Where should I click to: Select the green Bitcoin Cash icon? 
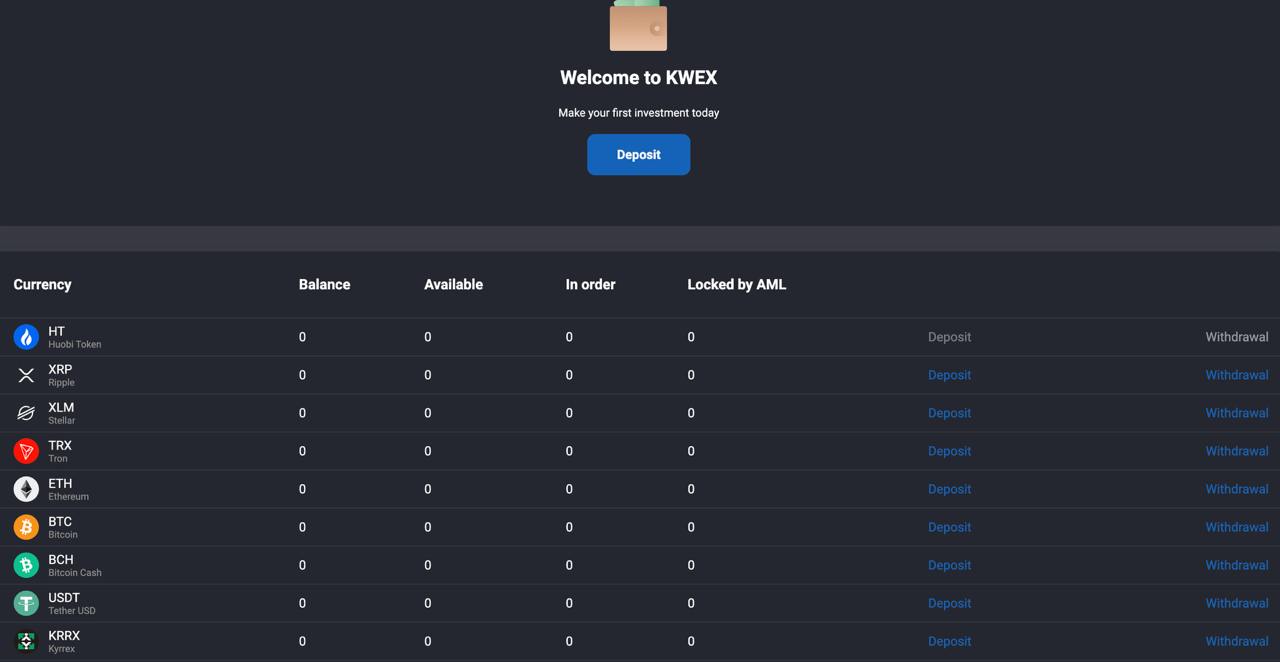[26, 565]
